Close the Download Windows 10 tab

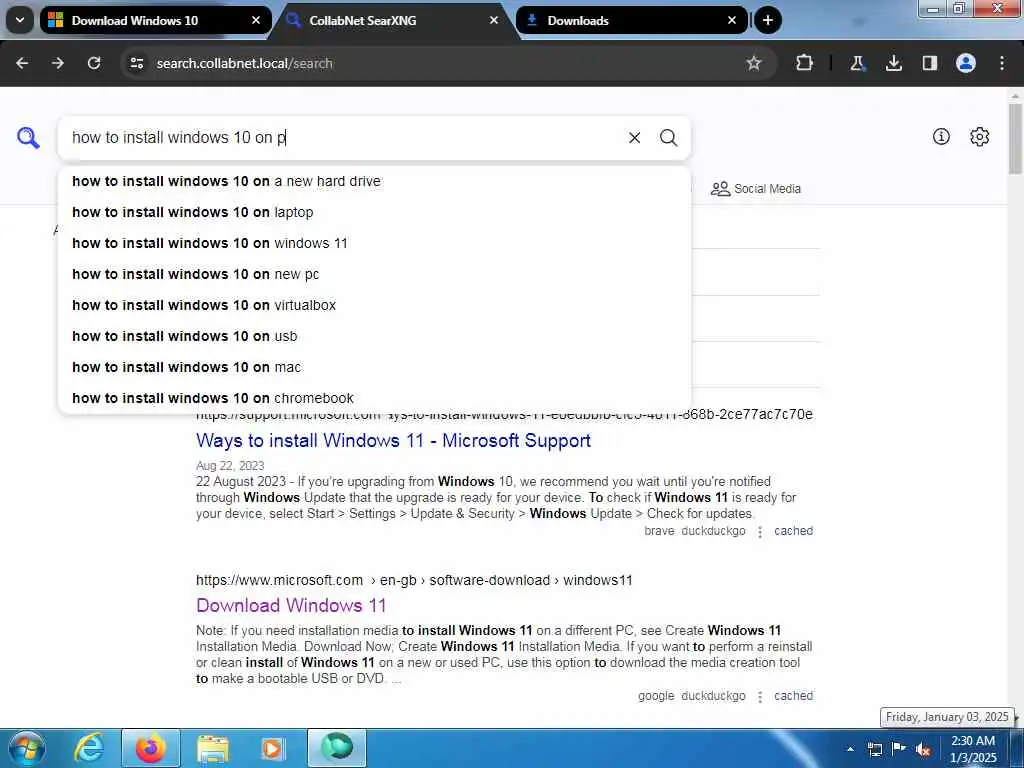coord(256,20)
